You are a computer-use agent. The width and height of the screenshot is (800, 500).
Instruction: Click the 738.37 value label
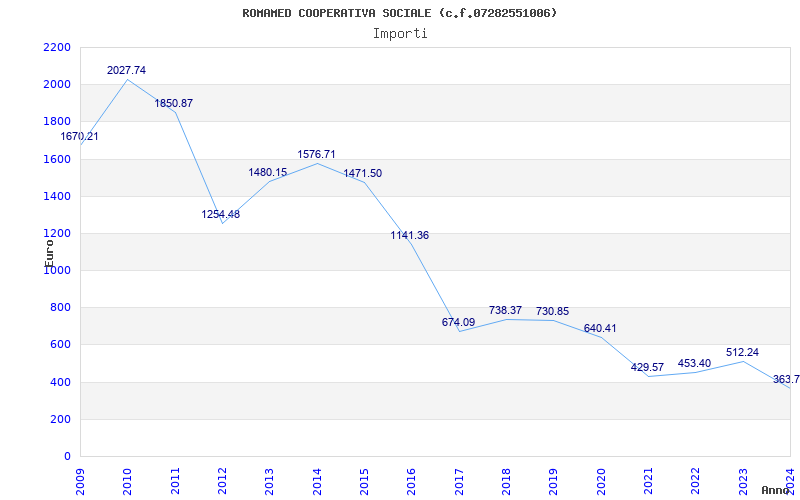(x=505, y=310)
